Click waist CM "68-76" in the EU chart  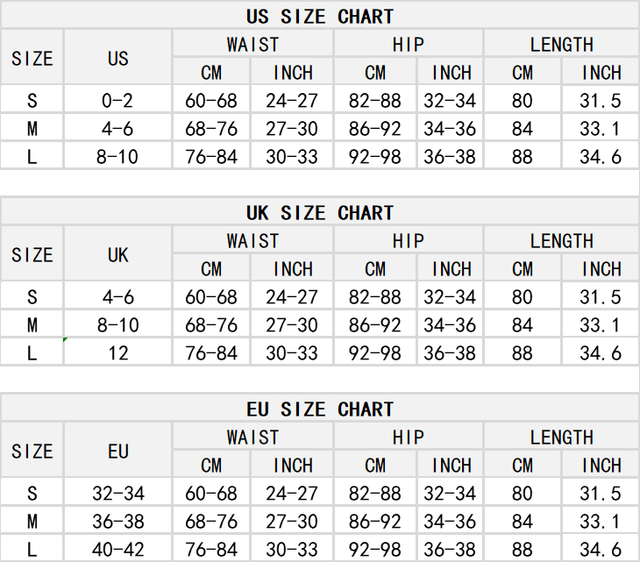pyautogui.click(x=211, y=521)
